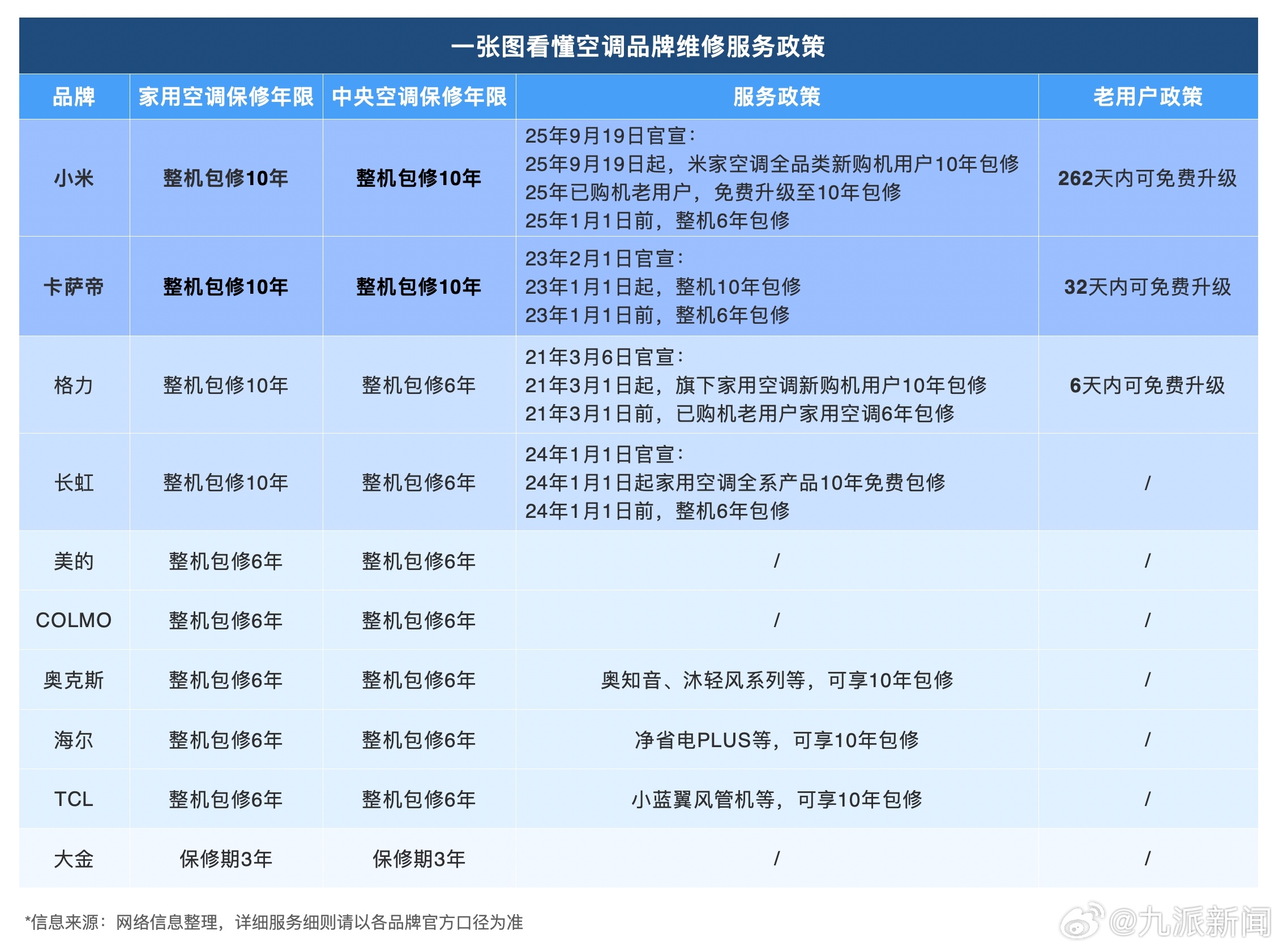Select the 中央空调保修年限 column header

coord(419,97)
